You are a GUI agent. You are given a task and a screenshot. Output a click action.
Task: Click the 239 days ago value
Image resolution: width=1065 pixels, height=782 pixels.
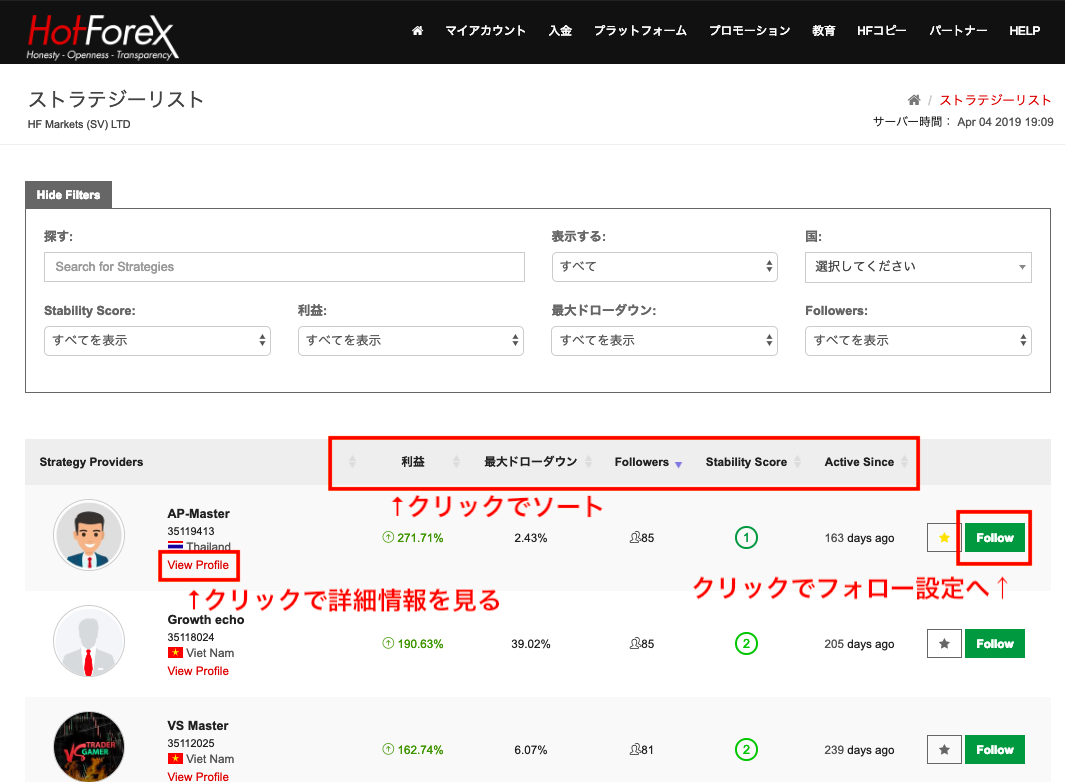(859, 750)
